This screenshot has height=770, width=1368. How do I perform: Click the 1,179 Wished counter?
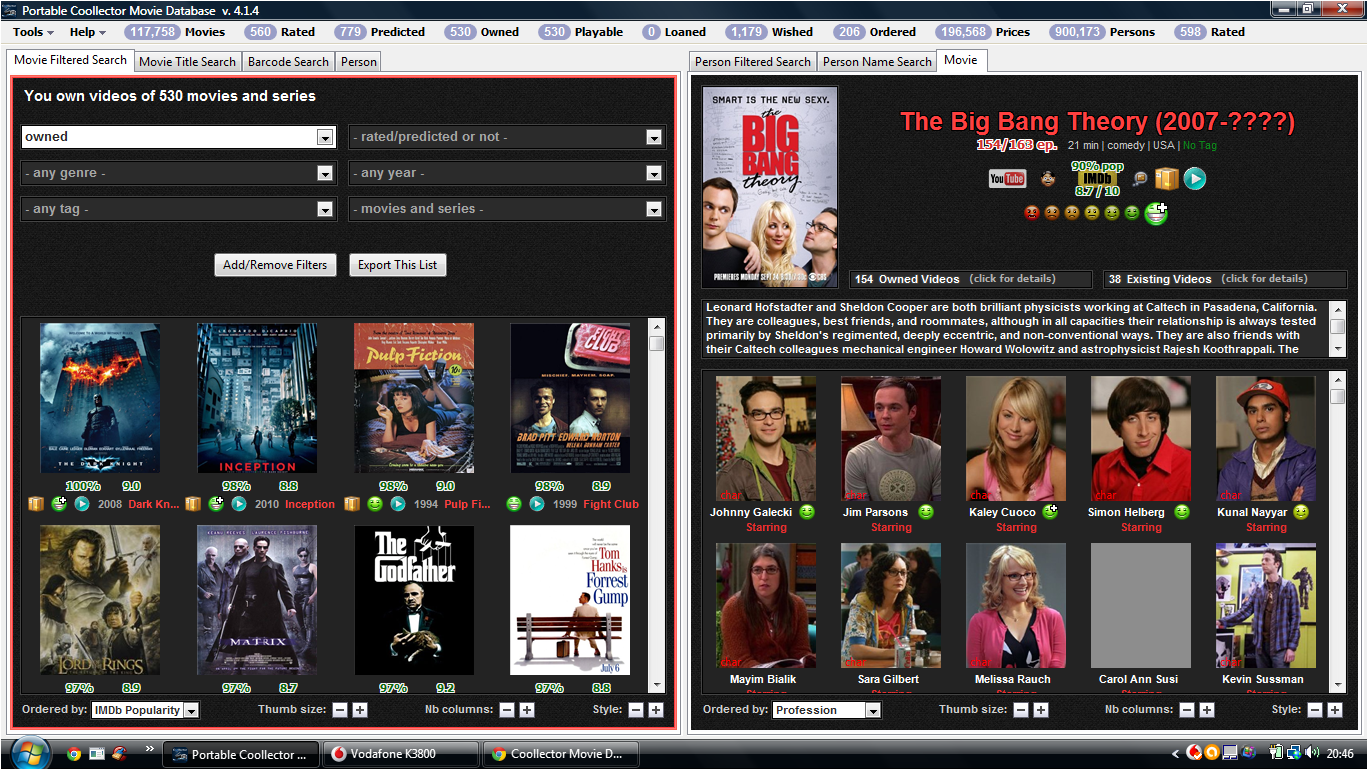tap(769, 32)
